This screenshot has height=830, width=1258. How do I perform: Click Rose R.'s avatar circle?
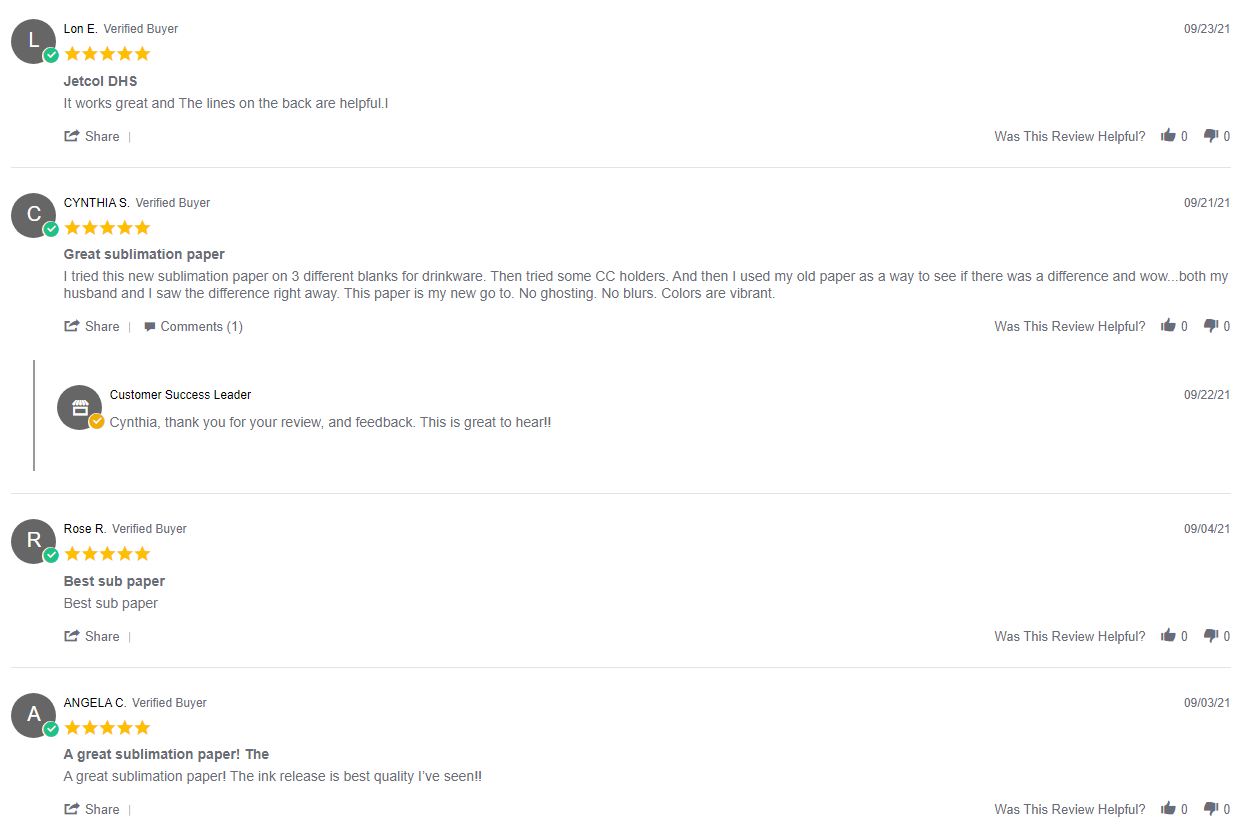coord(34,541)
